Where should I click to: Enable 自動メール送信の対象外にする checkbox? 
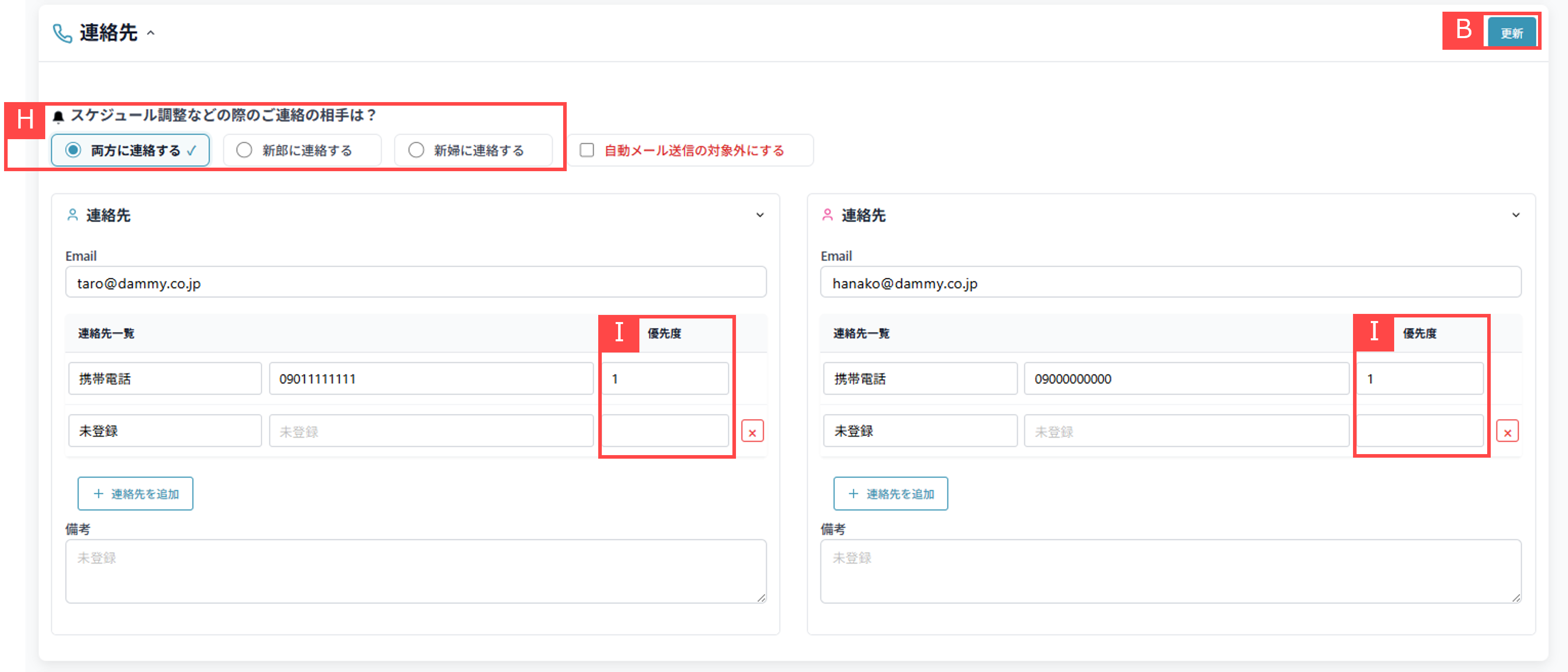tap(587, 150)
